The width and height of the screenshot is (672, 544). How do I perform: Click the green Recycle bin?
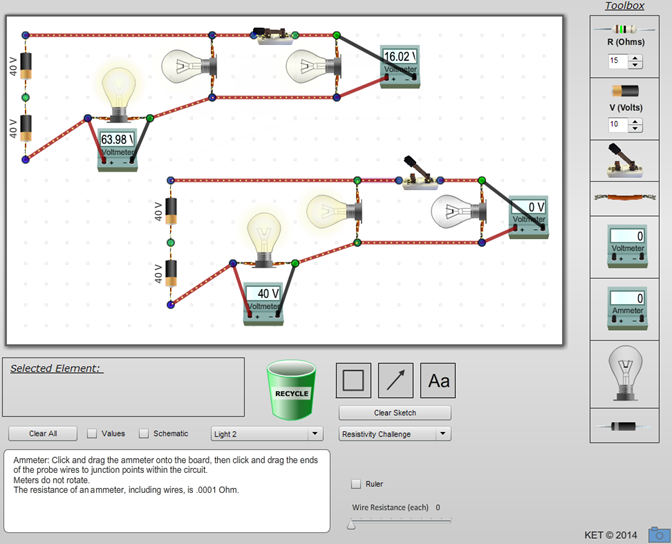point(291,388)
